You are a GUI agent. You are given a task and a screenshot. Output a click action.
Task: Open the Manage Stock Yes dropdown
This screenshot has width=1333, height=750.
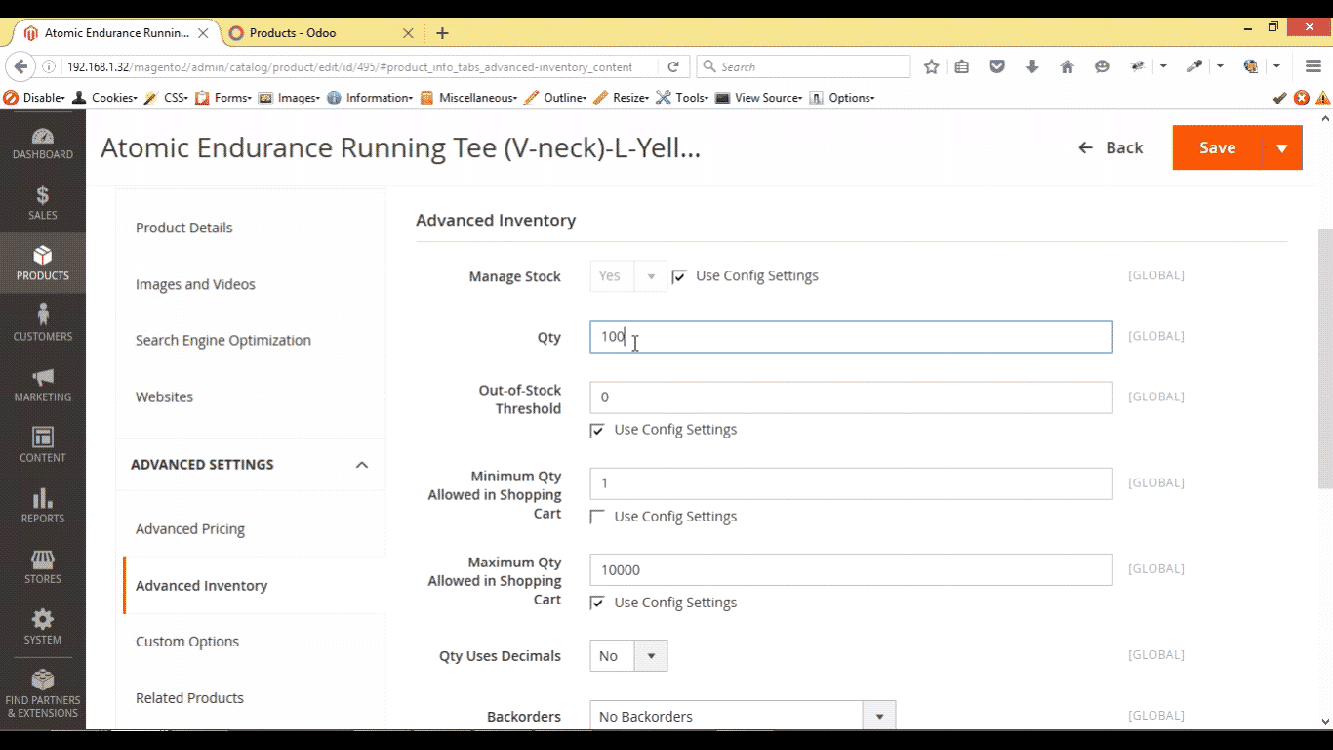[628, 276]
